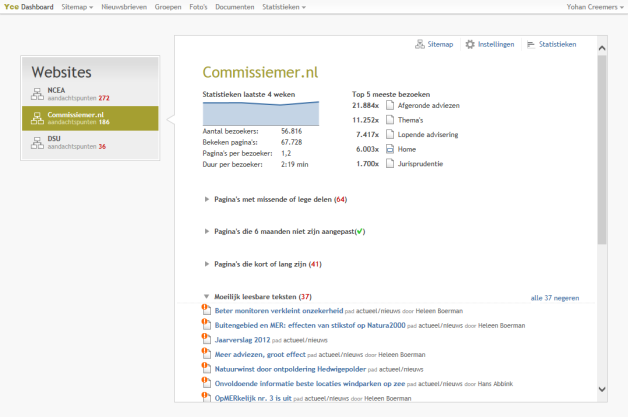Open the Statistieken dropdown in top bar

click(284, 7)
